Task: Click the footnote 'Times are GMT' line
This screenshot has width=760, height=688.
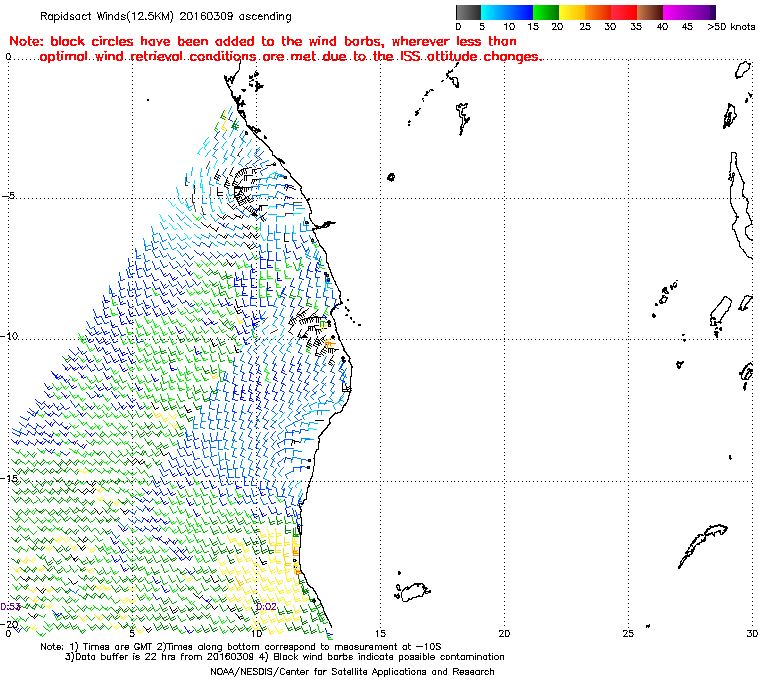Action: pyautogui.click(x=241, y=646)
